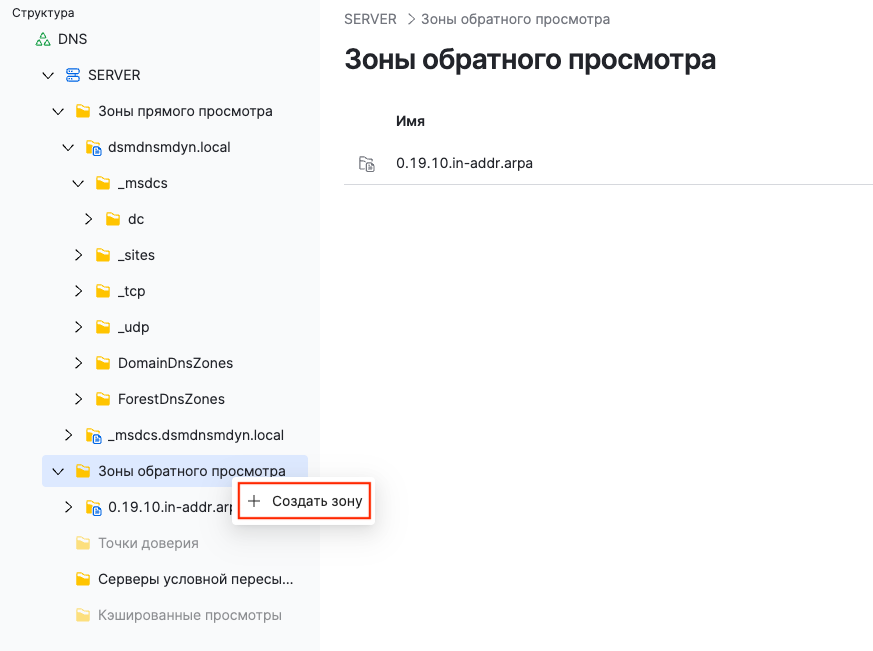Expand the _tcp folder node

click(79, 291)
